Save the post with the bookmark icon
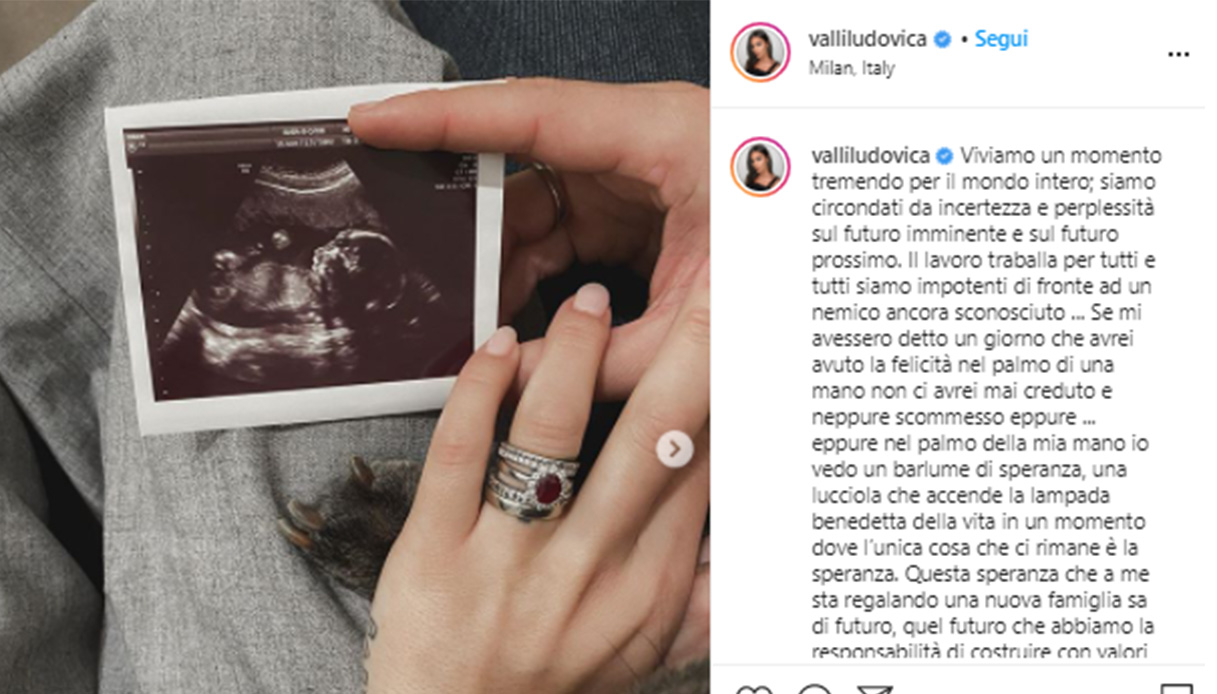This screenshot has width=1217, height=694. [1177, 690]
